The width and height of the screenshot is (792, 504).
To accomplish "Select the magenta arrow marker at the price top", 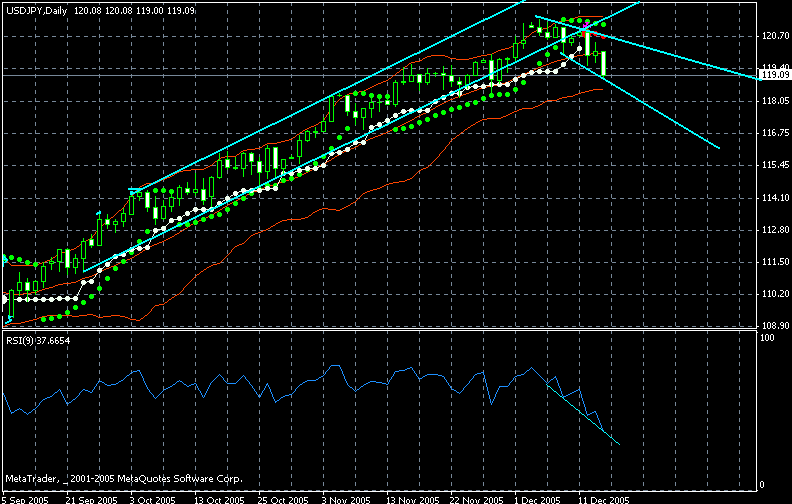I will point(585,25).
